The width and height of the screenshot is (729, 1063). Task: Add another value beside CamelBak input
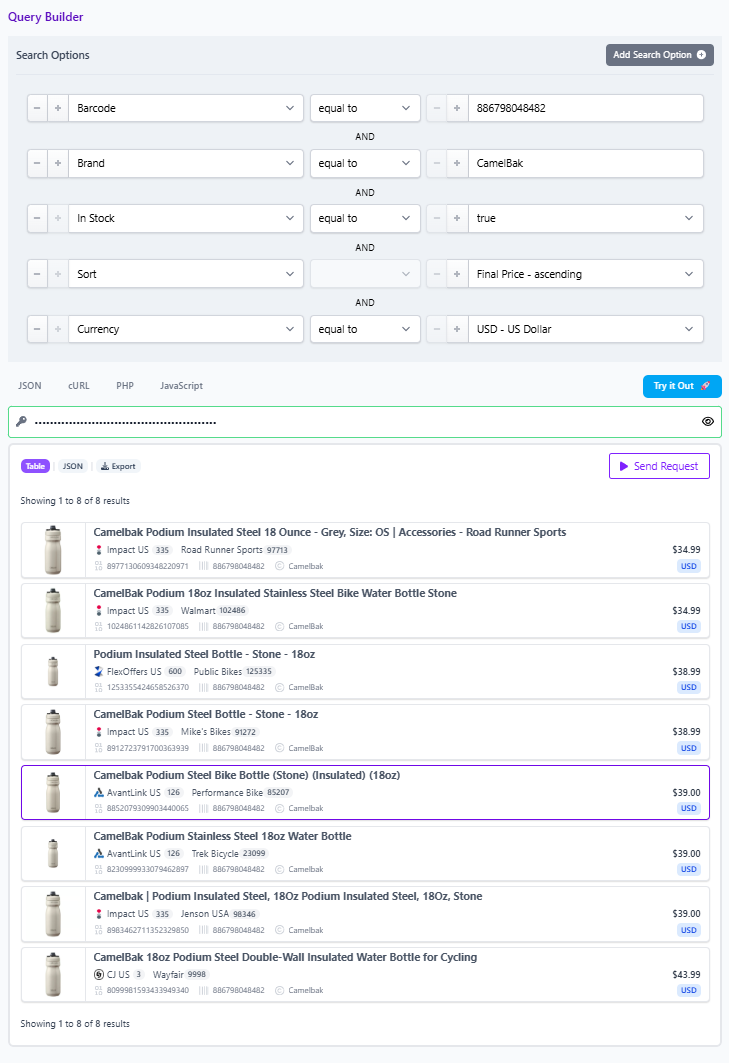457,163
